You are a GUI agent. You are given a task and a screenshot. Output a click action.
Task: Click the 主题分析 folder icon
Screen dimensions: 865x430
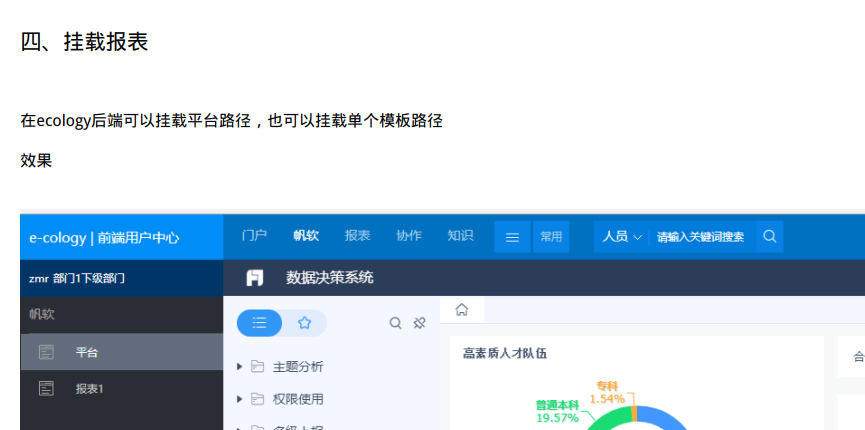pos(257,367)
